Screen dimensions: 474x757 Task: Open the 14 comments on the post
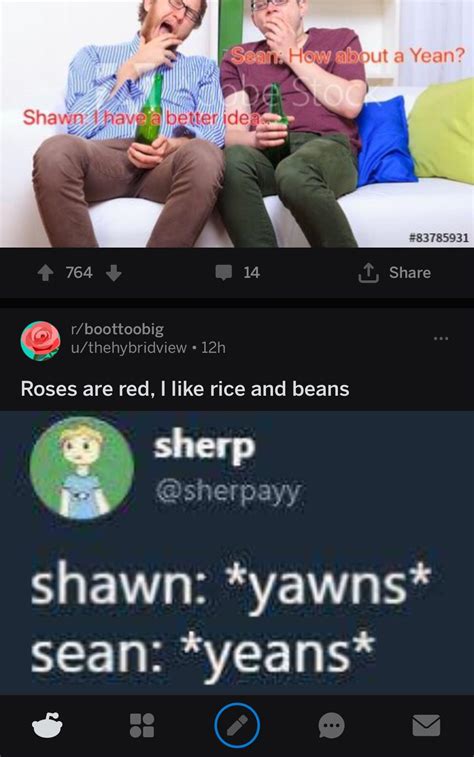tap(237, 273)
